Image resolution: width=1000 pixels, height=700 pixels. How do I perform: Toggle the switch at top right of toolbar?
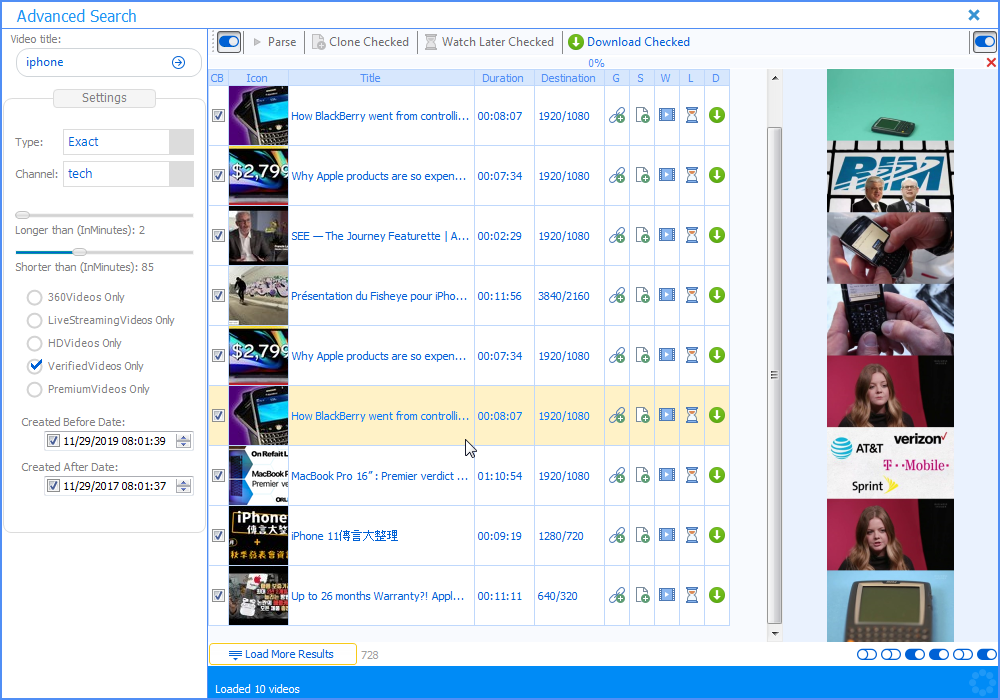click(985, 42)
